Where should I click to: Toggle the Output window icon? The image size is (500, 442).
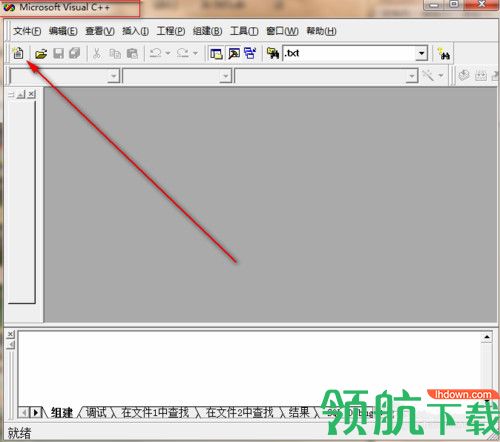point(234,53)
